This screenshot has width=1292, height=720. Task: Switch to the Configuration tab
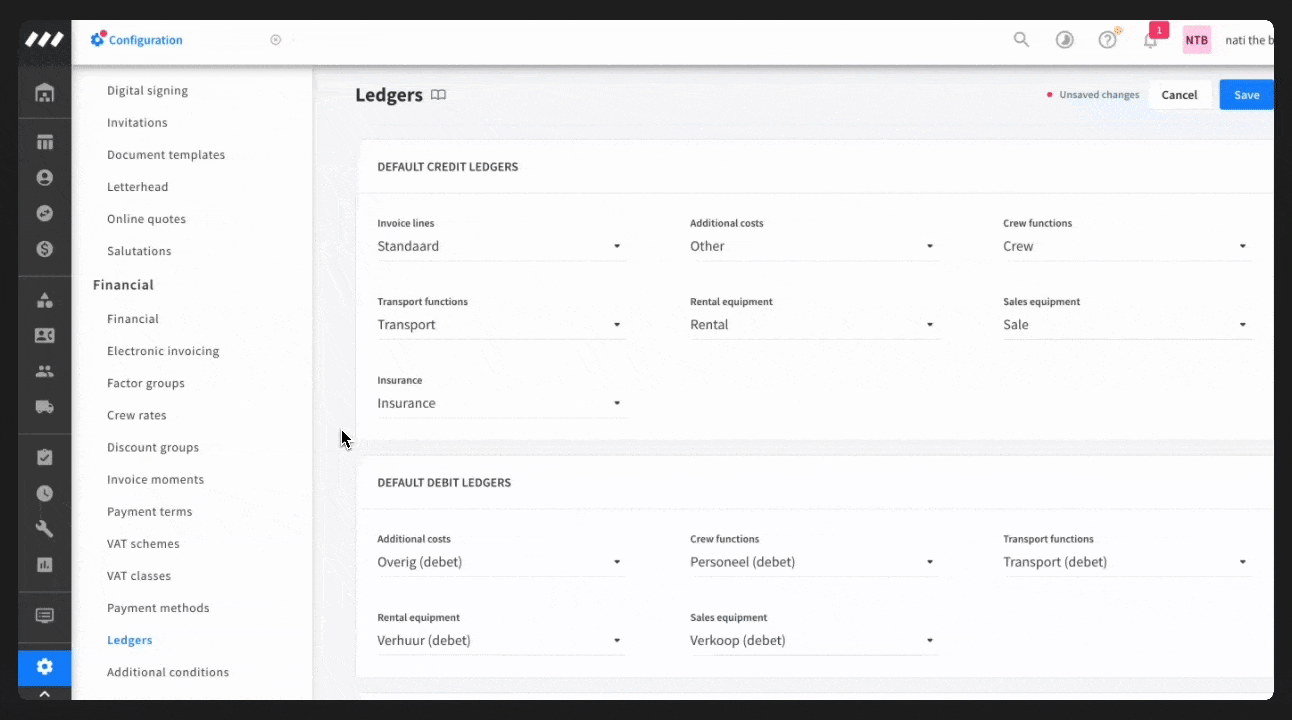tap(136, 40)
